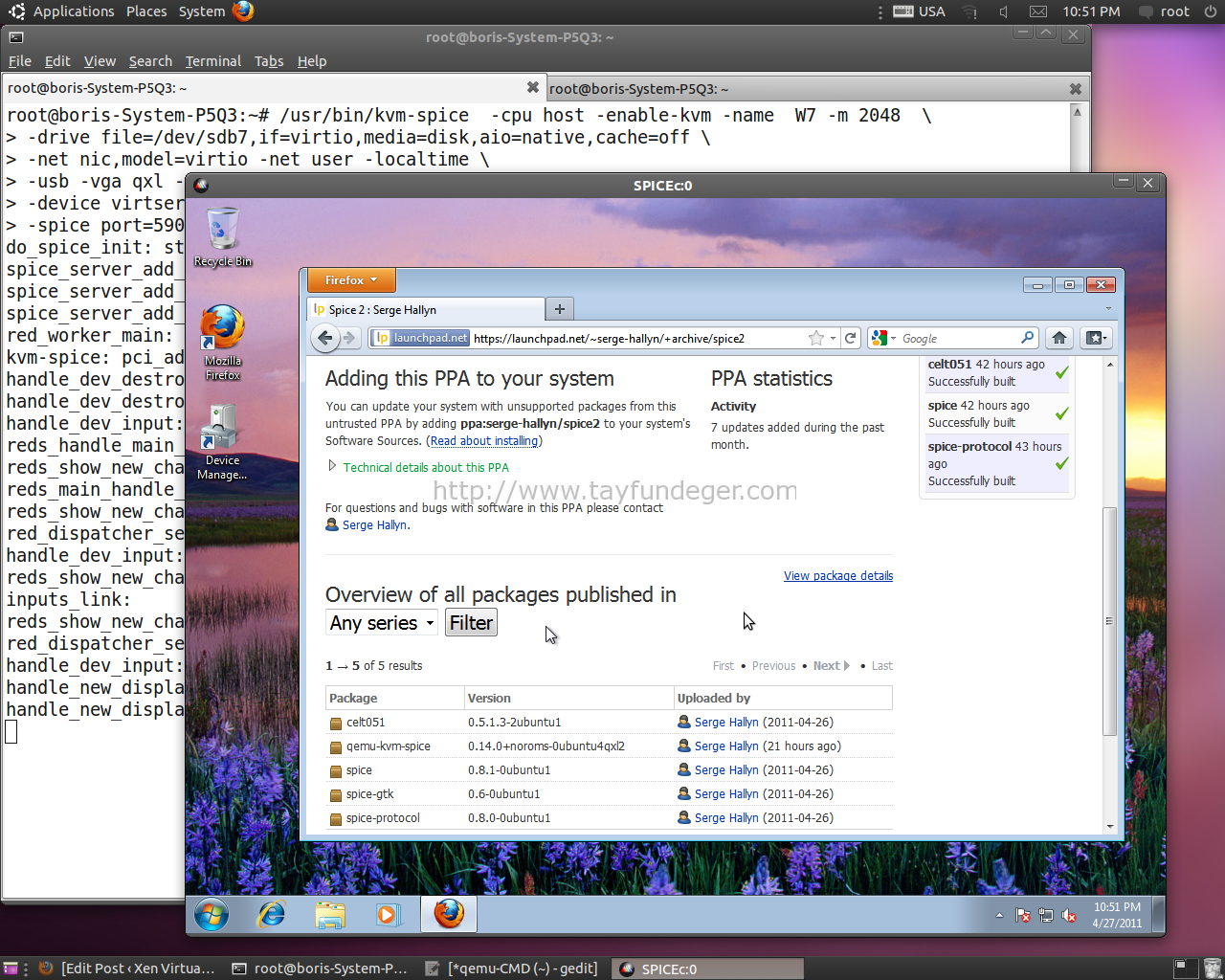Open the USA keyboard layout indicator

pos(919,11)
